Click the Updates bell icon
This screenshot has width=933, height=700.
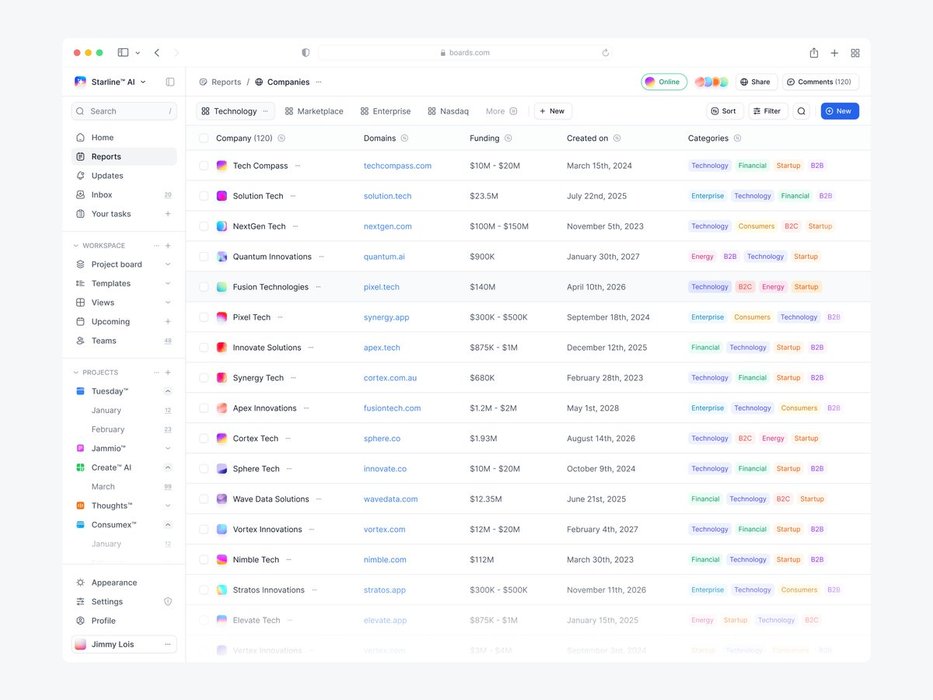tap(80, 176)
